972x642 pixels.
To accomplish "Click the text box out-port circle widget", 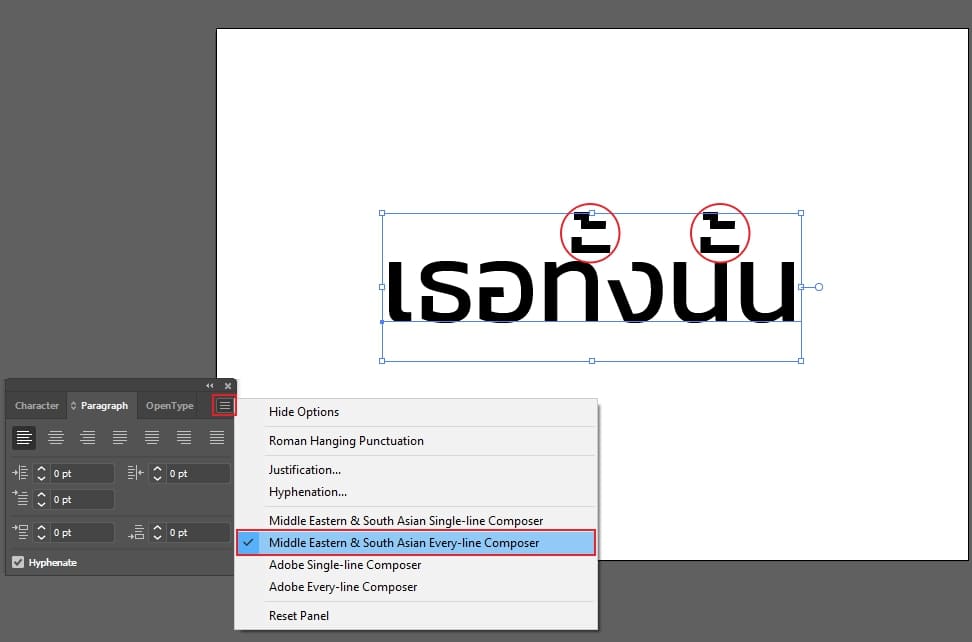I will pos(818,287).
